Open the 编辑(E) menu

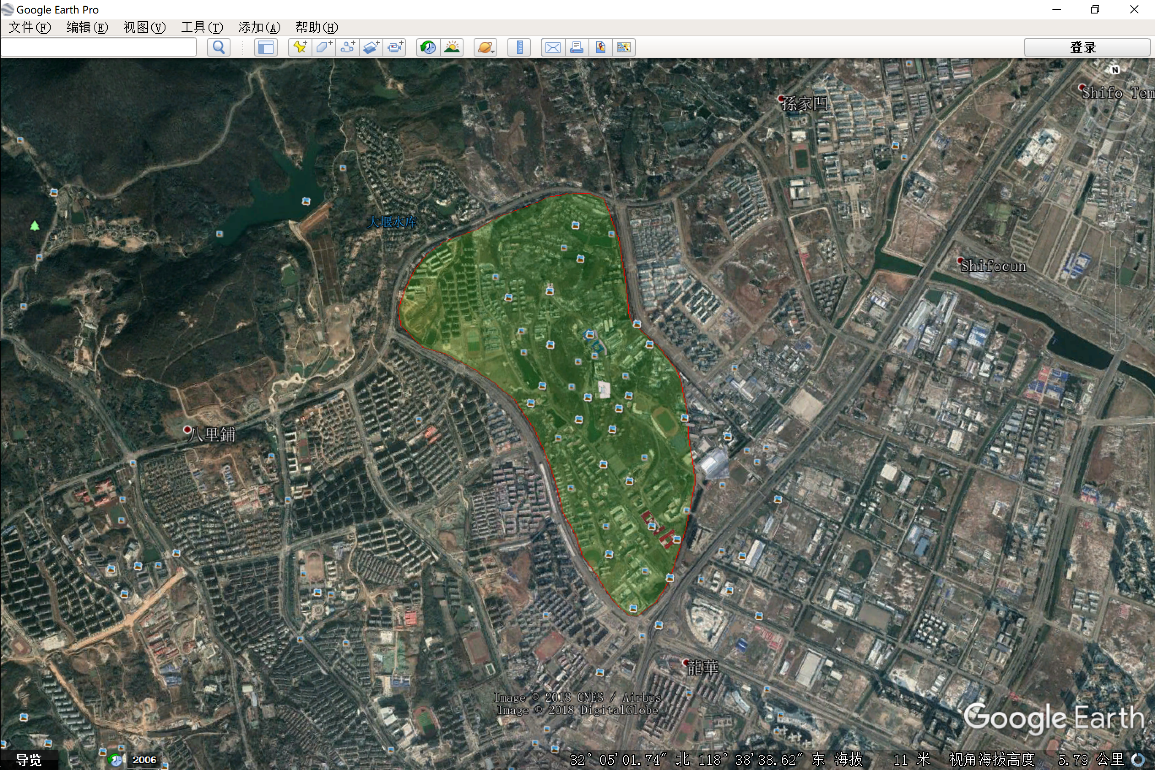click(x=87, y=27)
